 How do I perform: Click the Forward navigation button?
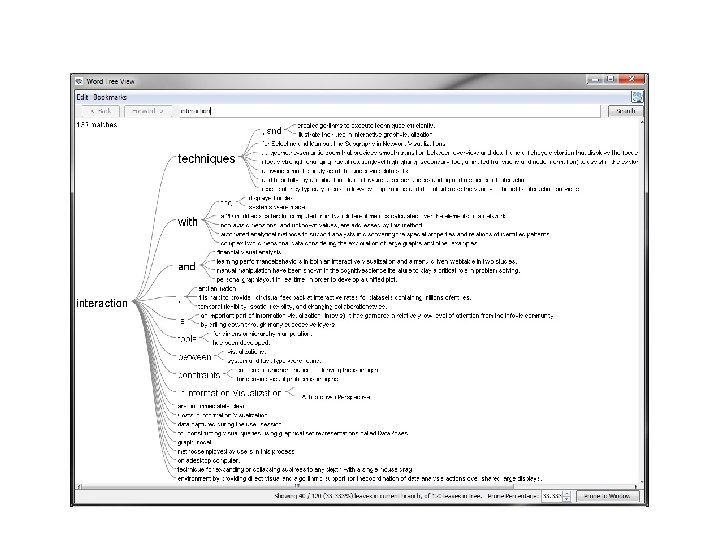147,111
